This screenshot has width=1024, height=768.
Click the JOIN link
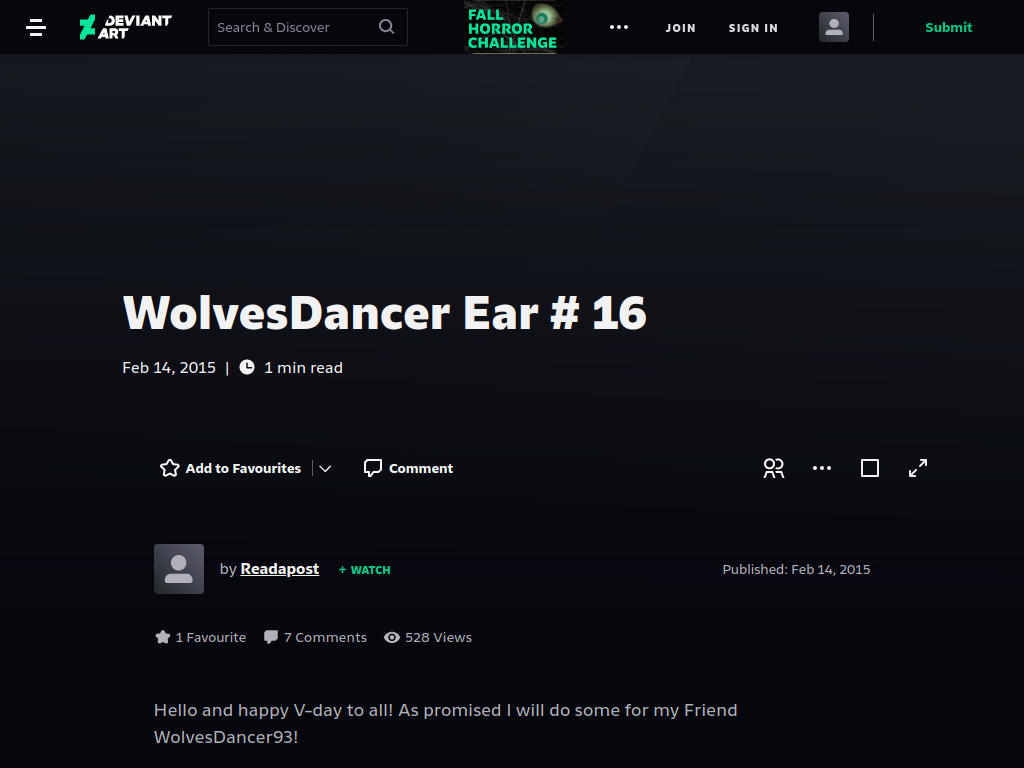(x=680, y=28)
